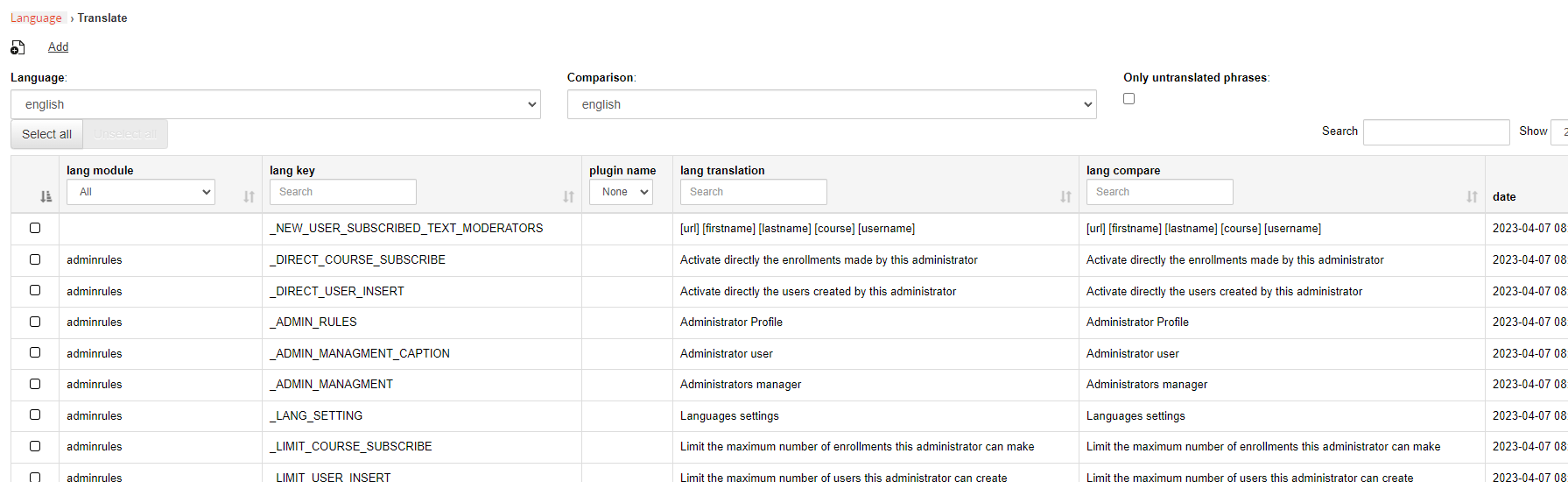Enable Only untranslated phrases checkbox

(x=1129, y=99)
